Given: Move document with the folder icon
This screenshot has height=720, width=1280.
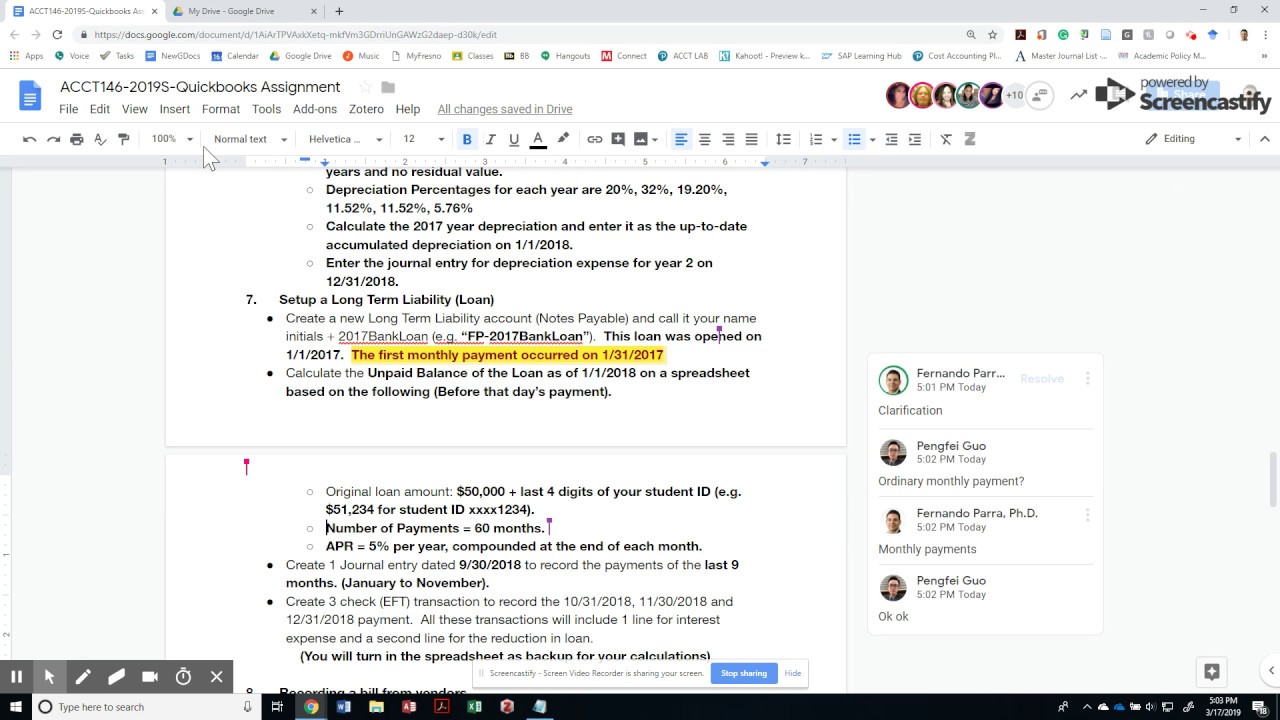Looking at the screenshot, I should pyautogui.click(x=388, y=87).
